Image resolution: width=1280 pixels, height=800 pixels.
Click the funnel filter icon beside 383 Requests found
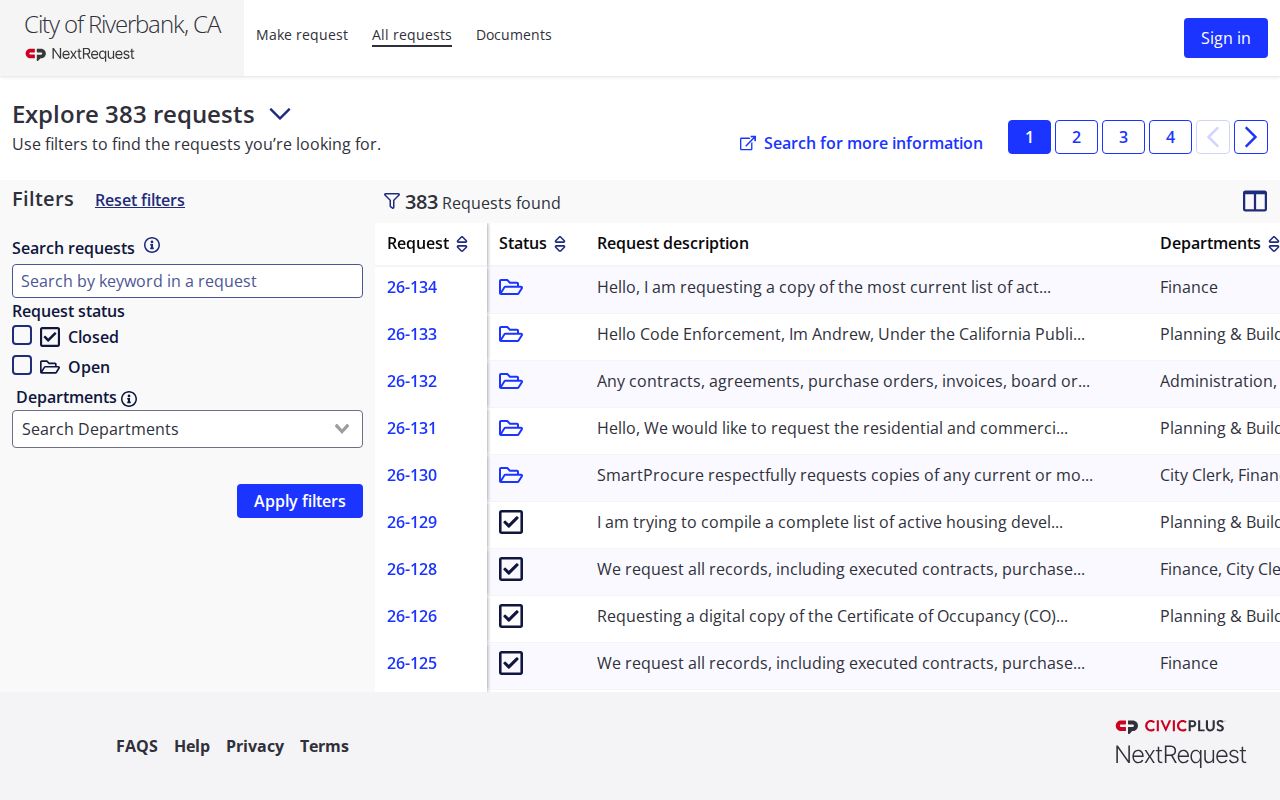pyautogui.click(x=392, y=202)
